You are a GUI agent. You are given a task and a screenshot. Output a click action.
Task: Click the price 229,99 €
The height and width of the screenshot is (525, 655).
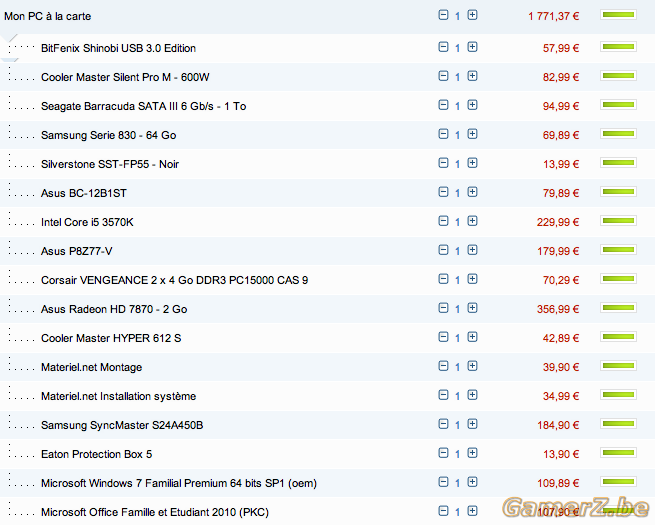558,222
